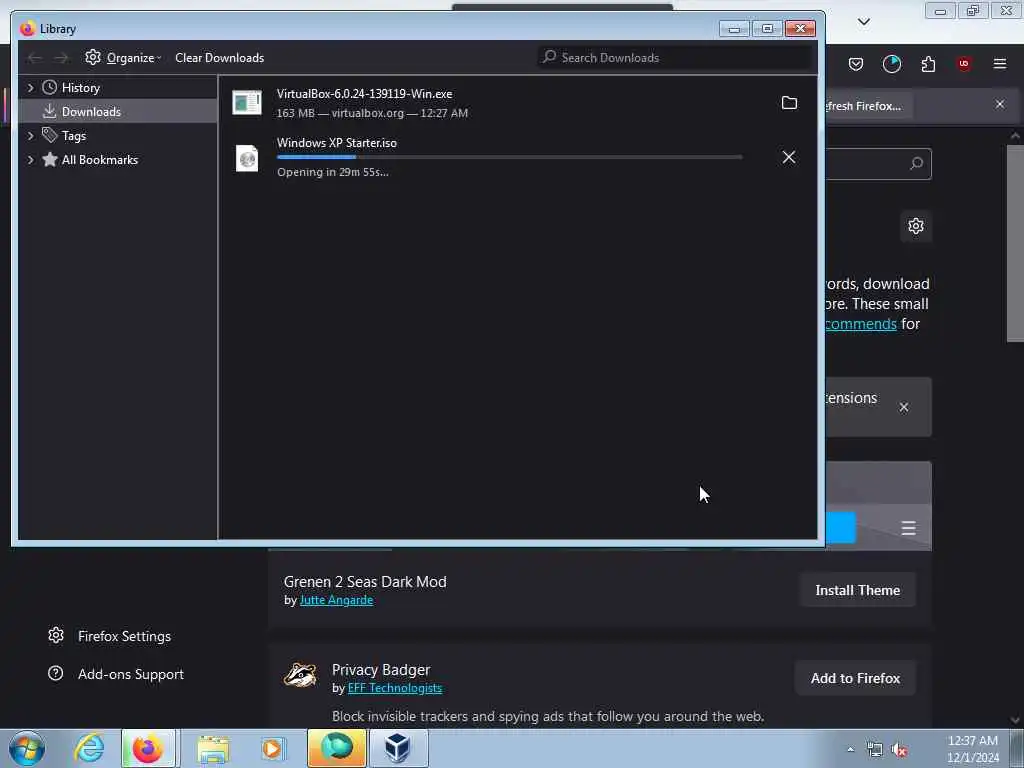Select Windows XP Starter.iso file name
Image resolution: width=1024 pixels, height=768 pixels.
(x=337, y=143)
